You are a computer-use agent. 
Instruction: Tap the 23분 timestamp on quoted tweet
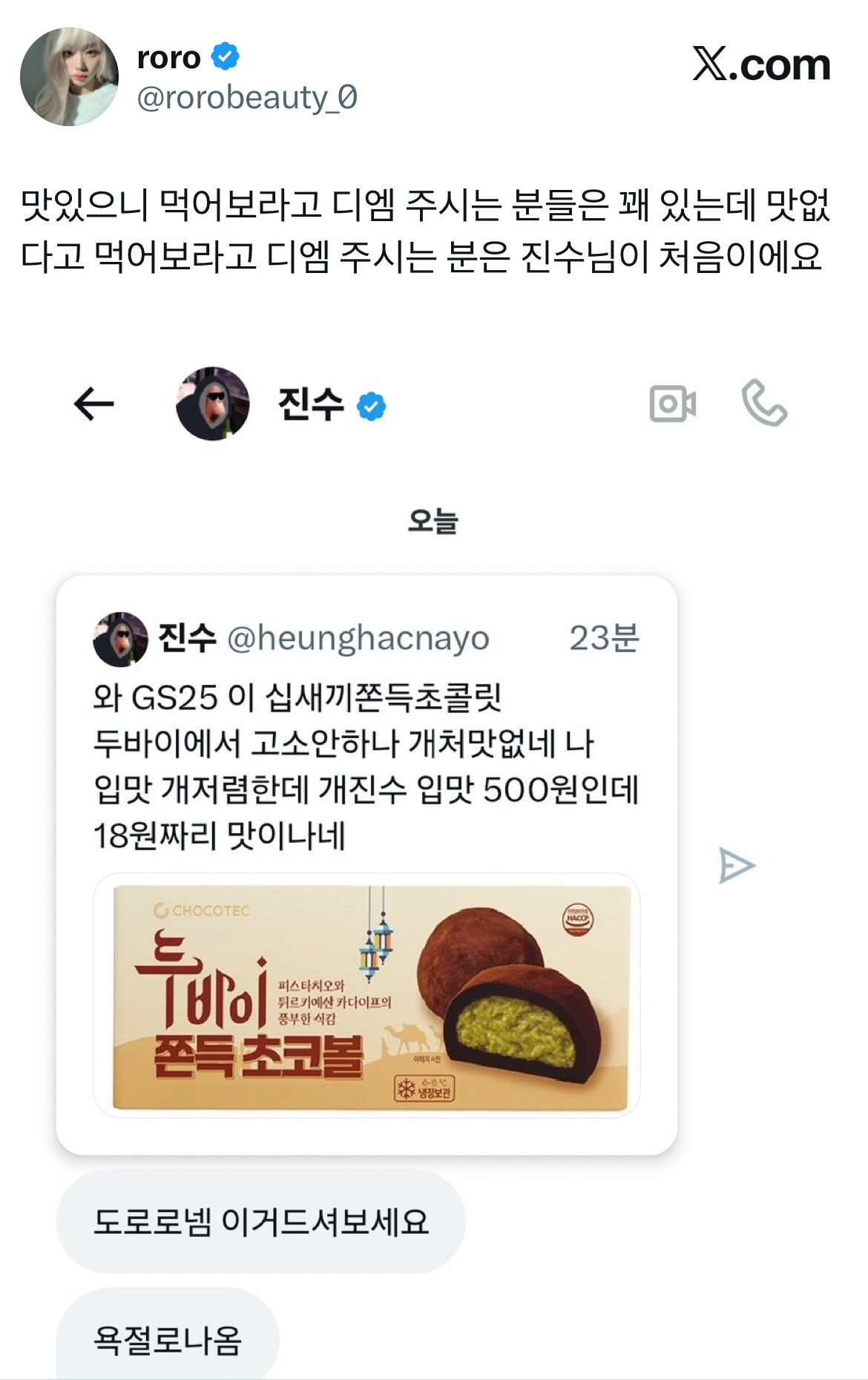pos(604,637)
